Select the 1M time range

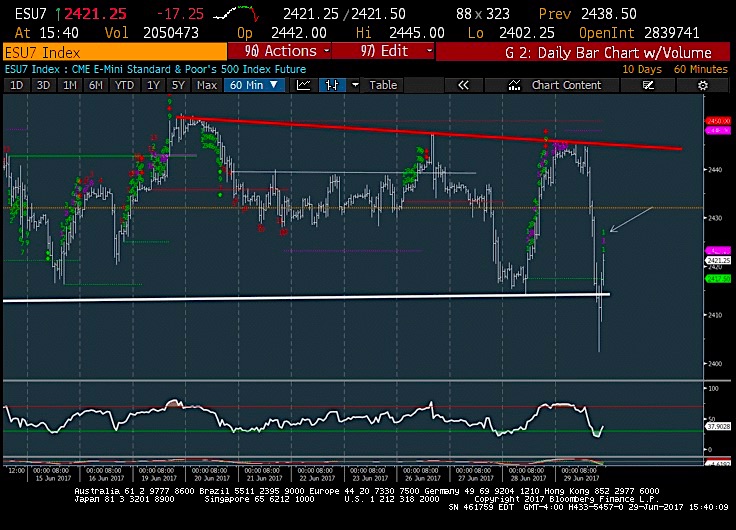[x=70, y=85]
